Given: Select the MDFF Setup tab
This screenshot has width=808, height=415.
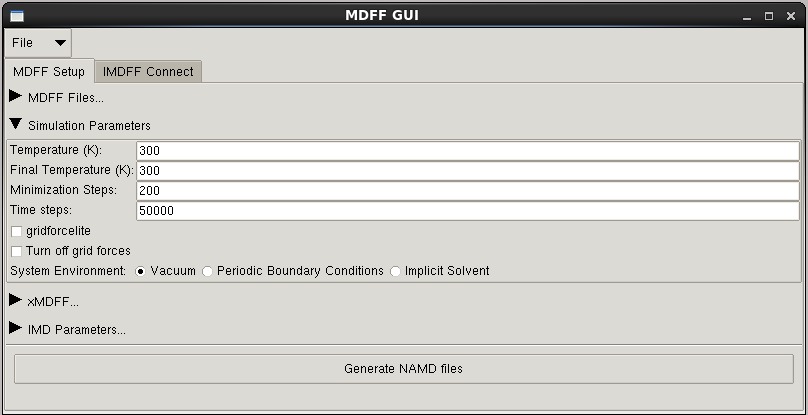Looking at the screenshot, I should (48, 71).
